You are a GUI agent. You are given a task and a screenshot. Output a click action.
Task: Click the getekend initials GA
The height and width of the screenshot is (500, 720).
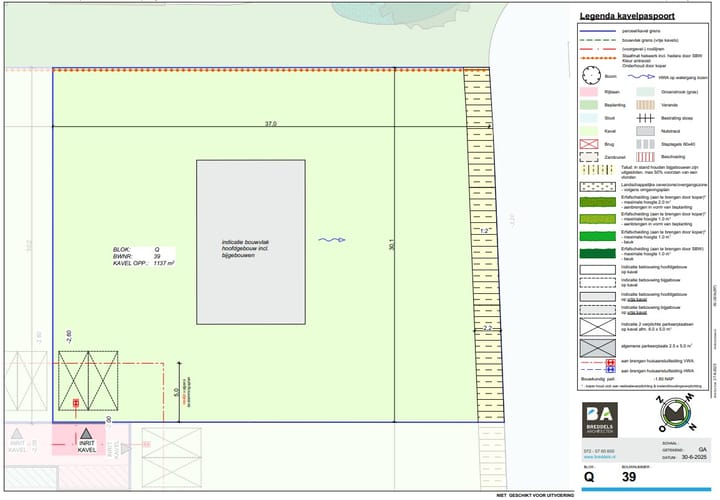point(702,449)
